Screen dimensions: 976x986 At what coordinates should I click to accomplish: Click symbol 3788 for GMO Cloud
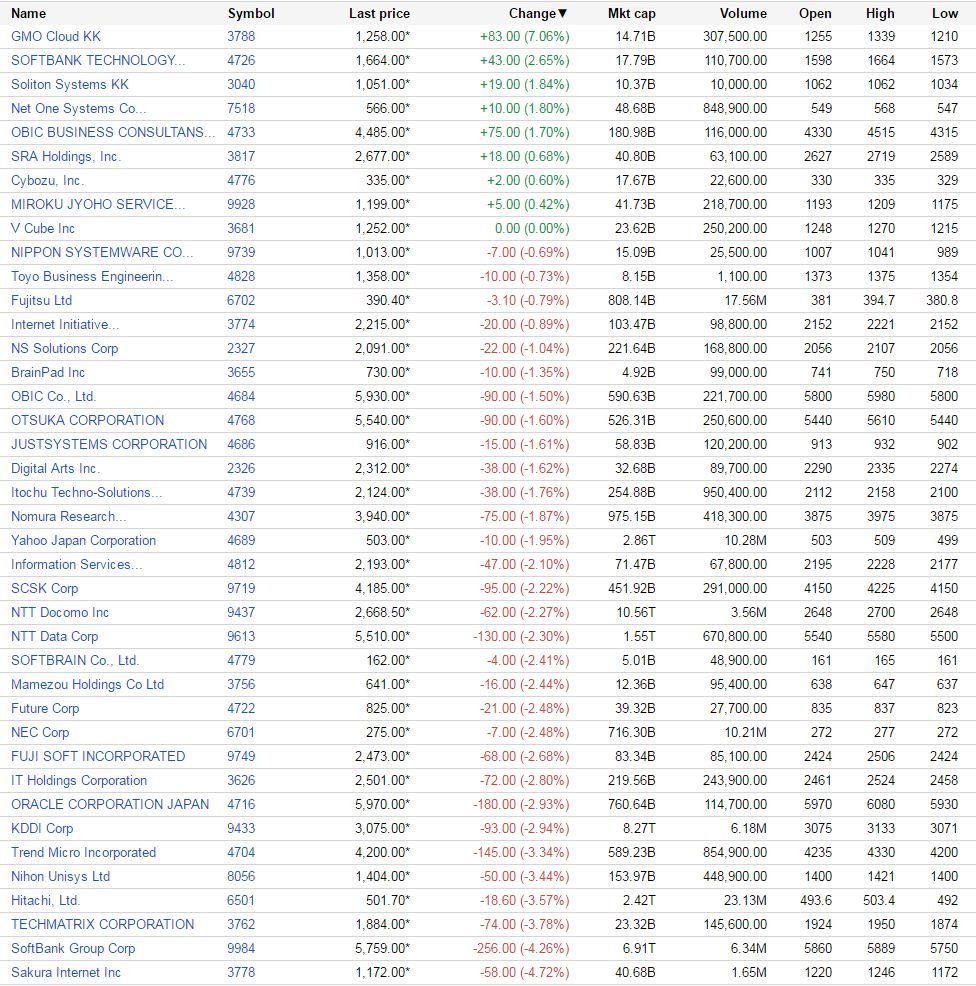(x=241, y=36)
